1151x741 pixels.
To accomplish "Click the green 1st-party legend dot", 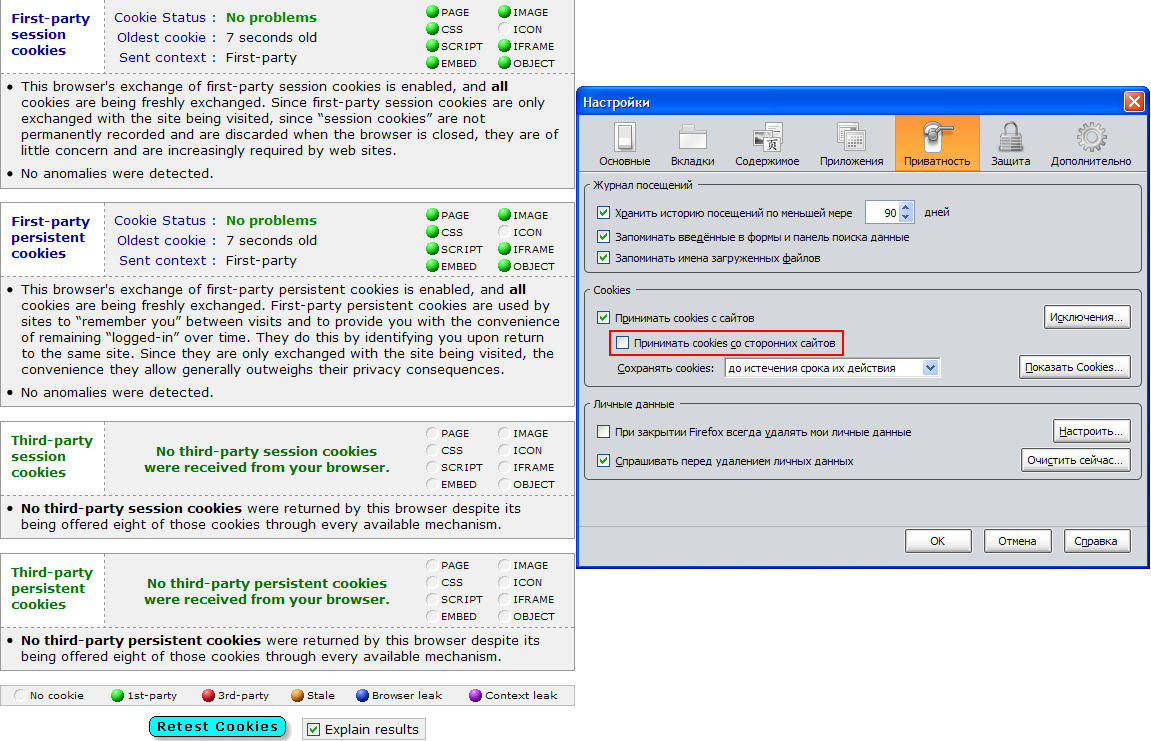I will [x=117, y=695].
